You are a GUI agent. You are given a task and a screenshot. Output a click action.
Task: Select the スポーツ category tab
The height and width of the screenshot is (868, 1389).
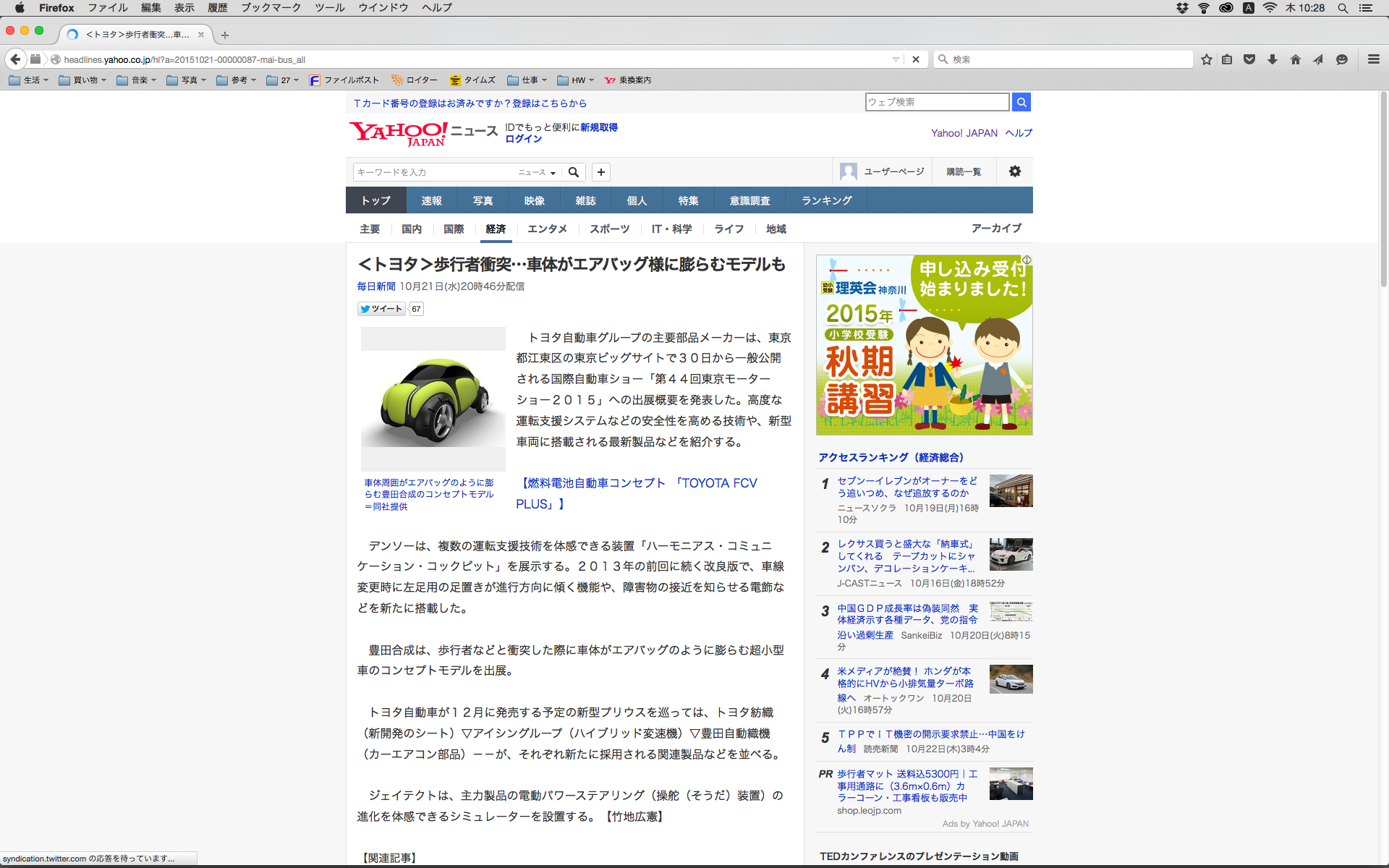609,229
